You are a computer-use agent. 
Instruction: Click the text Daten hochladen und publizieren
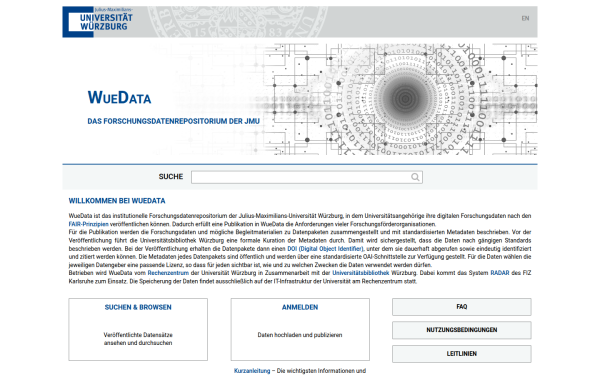click(x=300, y=335)
